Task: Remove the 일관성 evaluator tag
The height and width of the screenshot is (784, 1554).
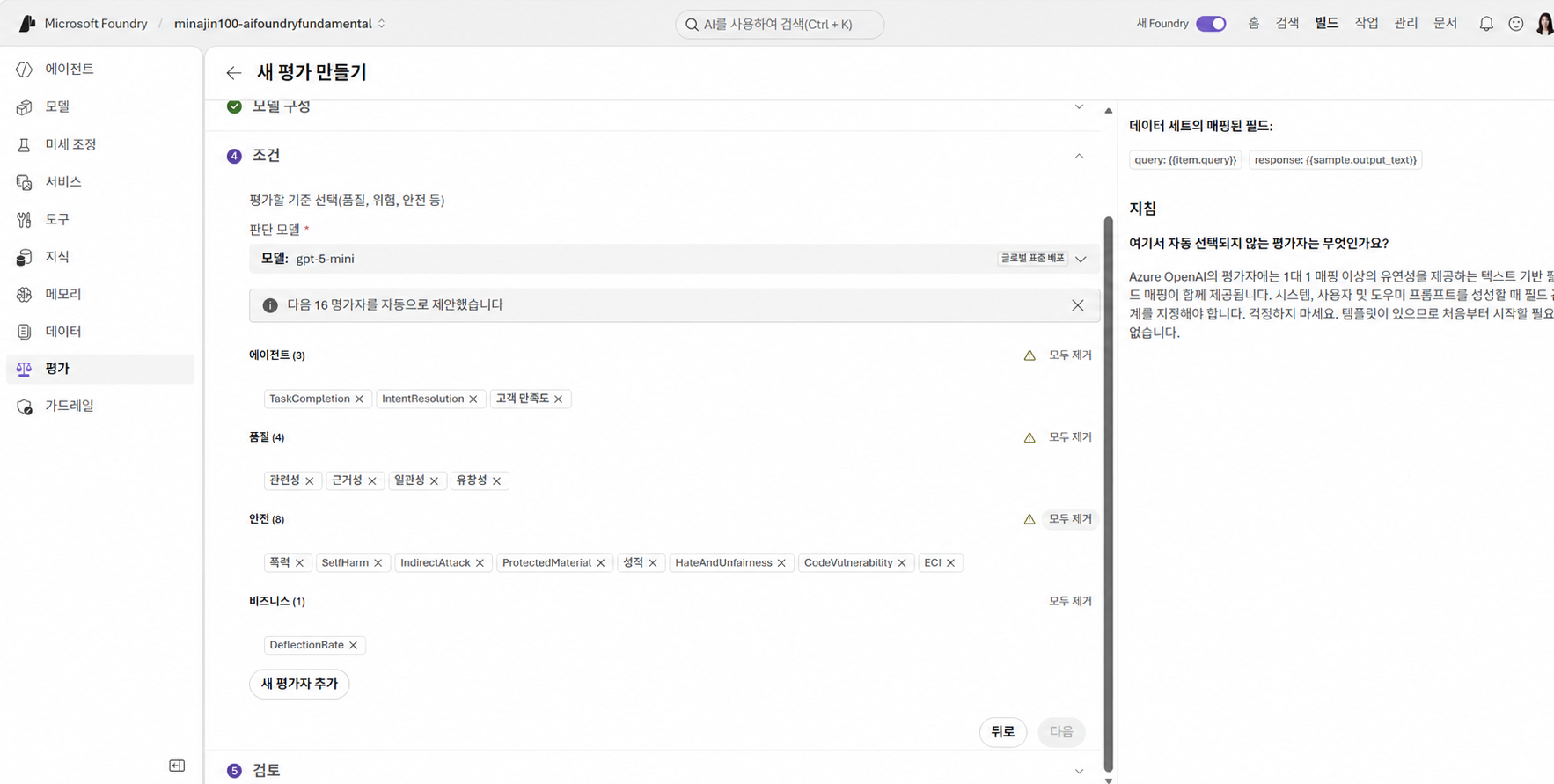Action: point(435,481)
